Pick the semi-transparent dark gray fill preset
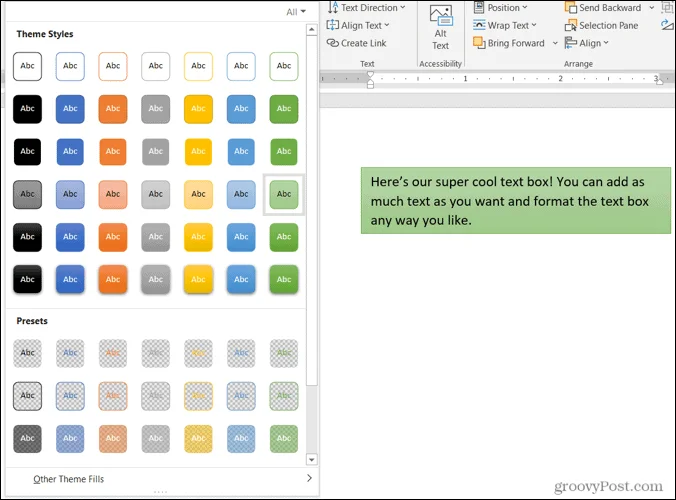The image size is (676, 500). pos(27,439)
